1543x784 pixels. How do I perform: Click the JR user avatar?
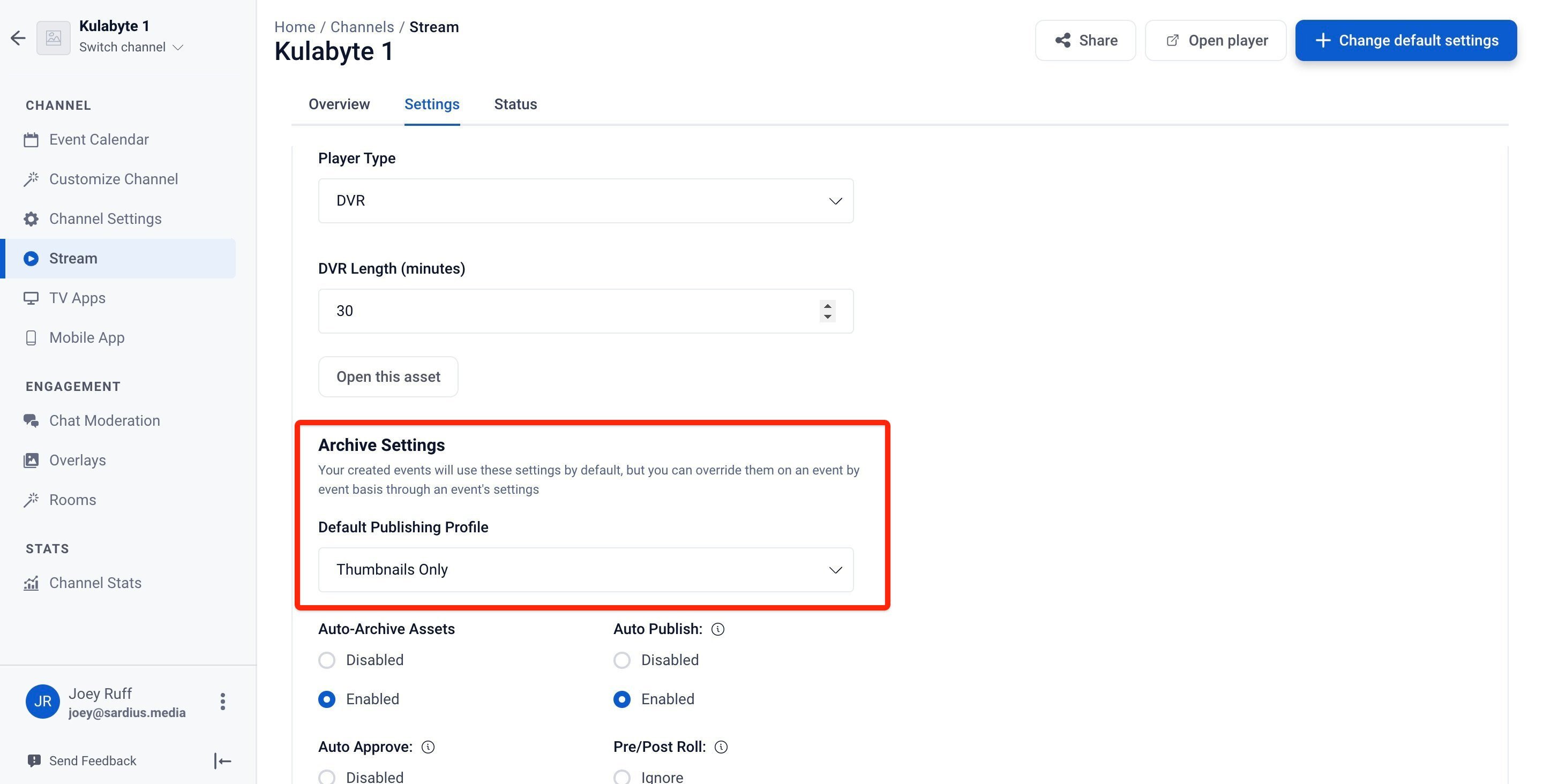[x=42, y=702]
